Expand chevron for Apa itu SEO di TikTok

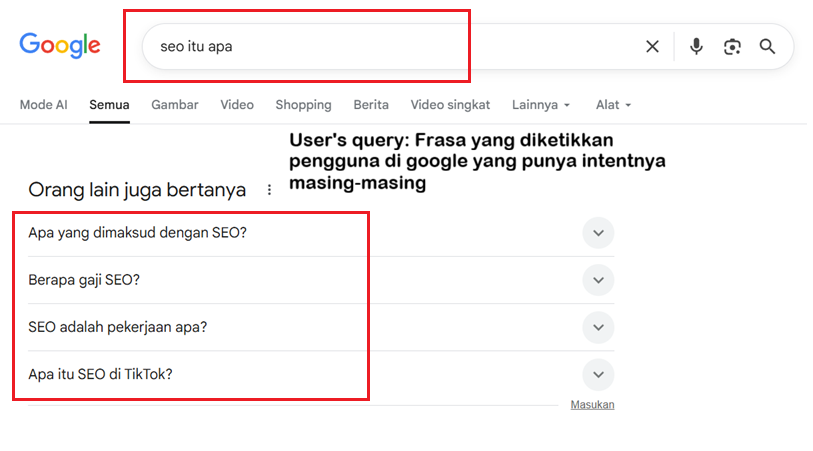(598, 374)
